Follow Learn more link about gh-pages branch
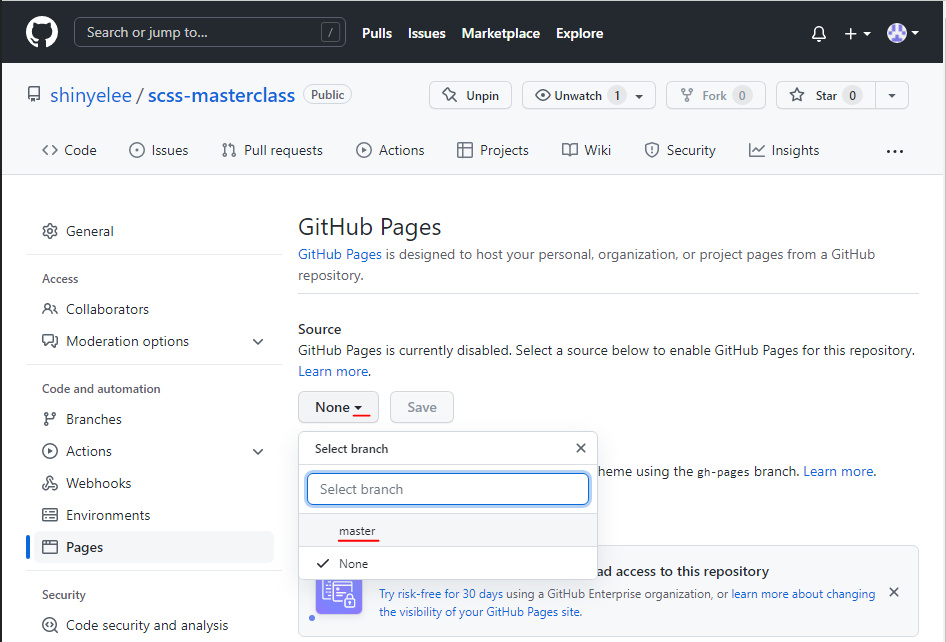The width and height of the screenshot is (946, 642). point(838,471)
